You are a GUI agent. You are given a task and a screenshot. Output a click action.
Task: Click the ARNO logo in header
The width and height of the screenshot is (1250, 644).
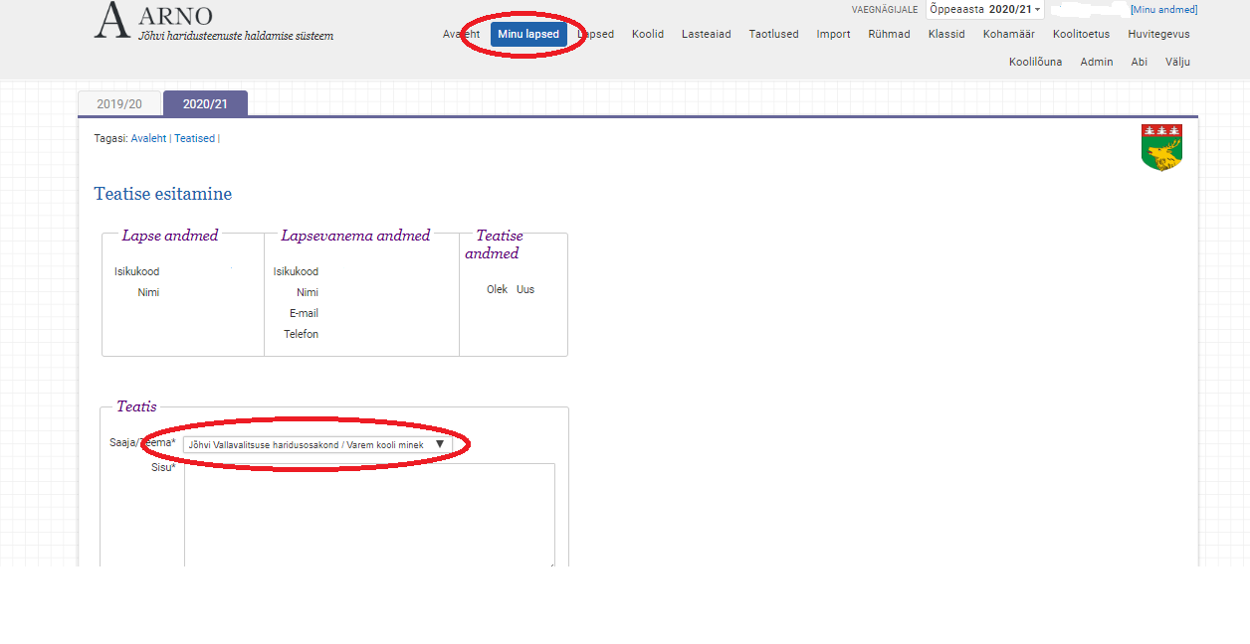[154, 20]
